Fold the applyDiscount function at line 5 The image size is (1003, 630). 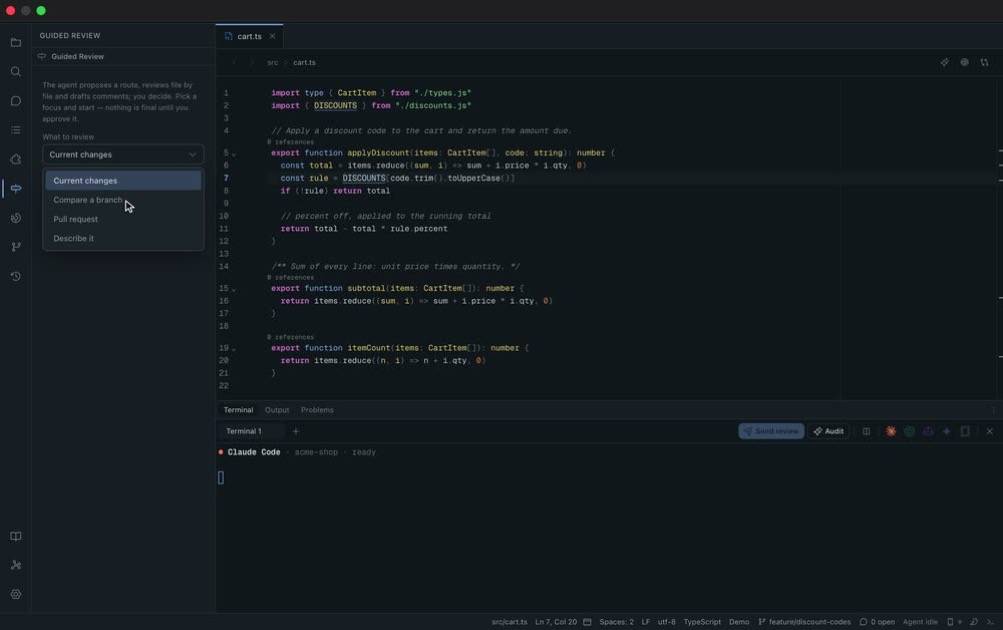(x=234, y=154)
